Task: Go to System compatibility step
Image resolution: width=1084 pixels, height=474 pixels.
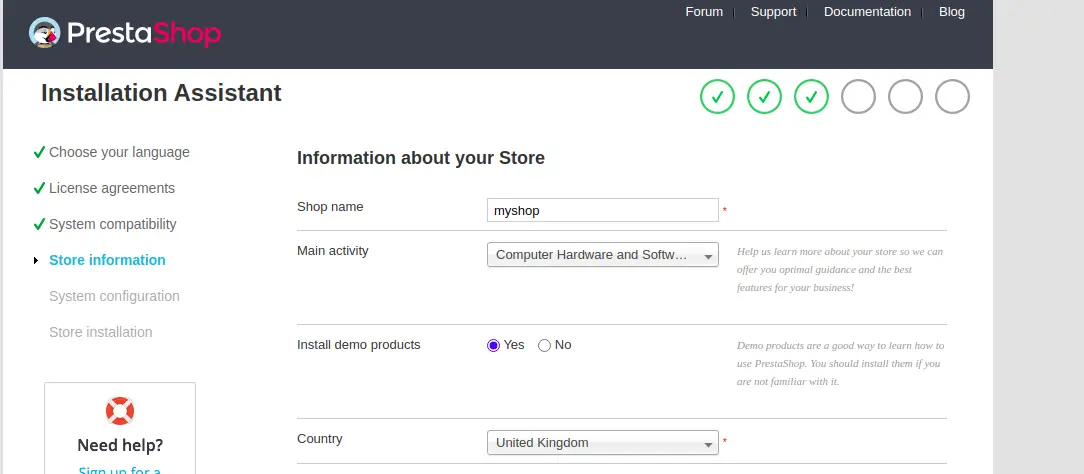Action: (x=113, y=224)
